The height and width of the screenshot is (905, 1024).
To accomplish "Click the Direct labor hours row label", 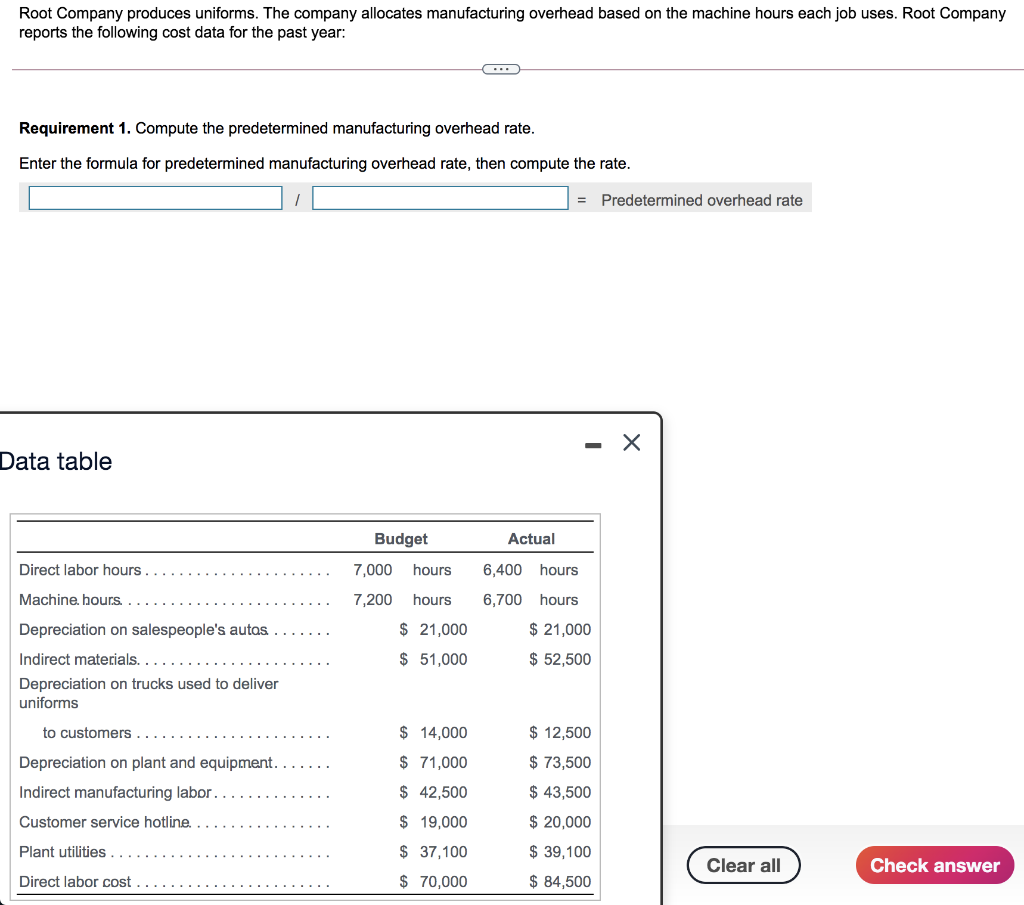I will [80, 570].
